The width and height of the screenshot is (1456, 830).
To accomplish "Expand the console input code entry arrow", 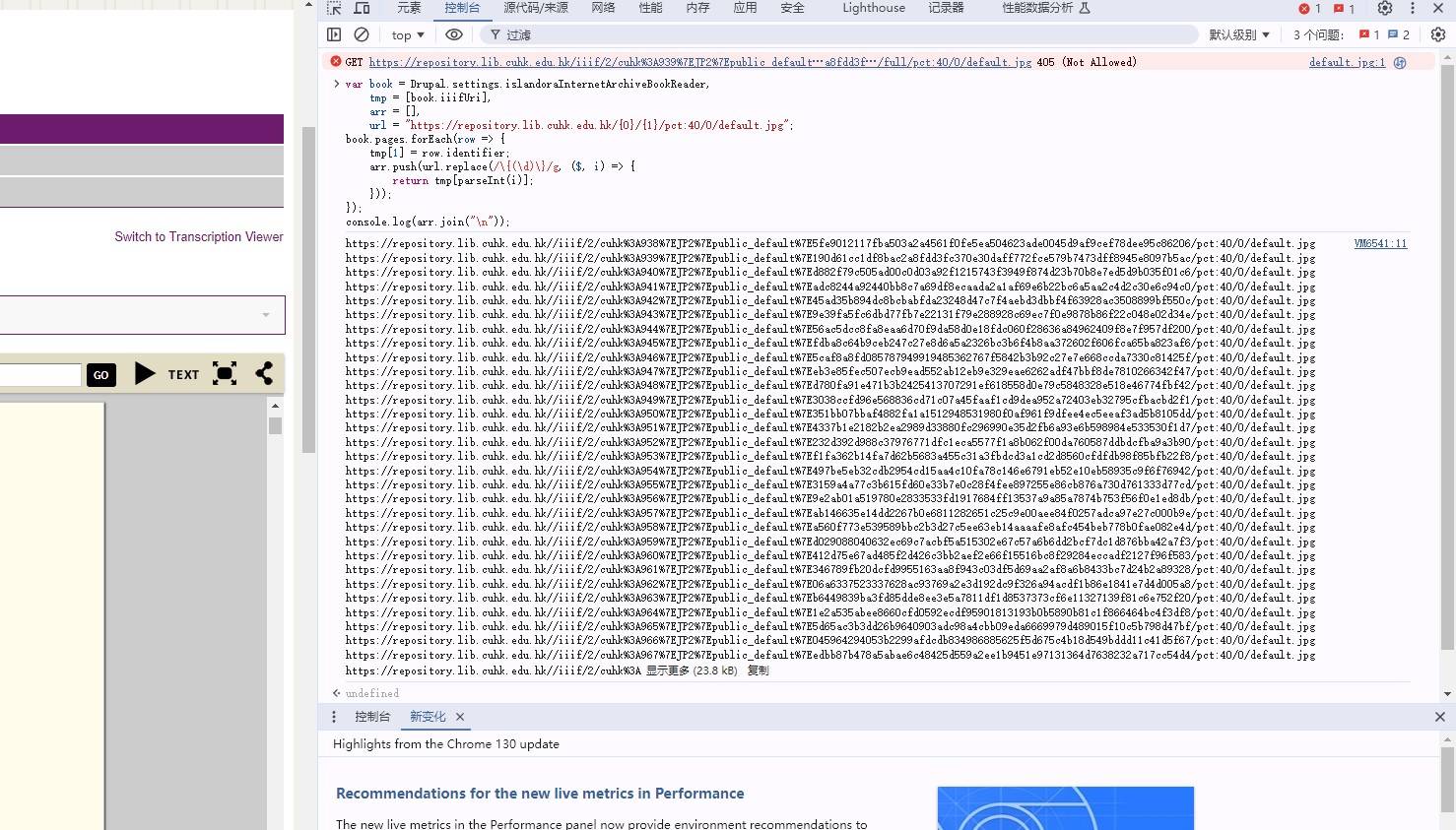I will click(336, 84).
